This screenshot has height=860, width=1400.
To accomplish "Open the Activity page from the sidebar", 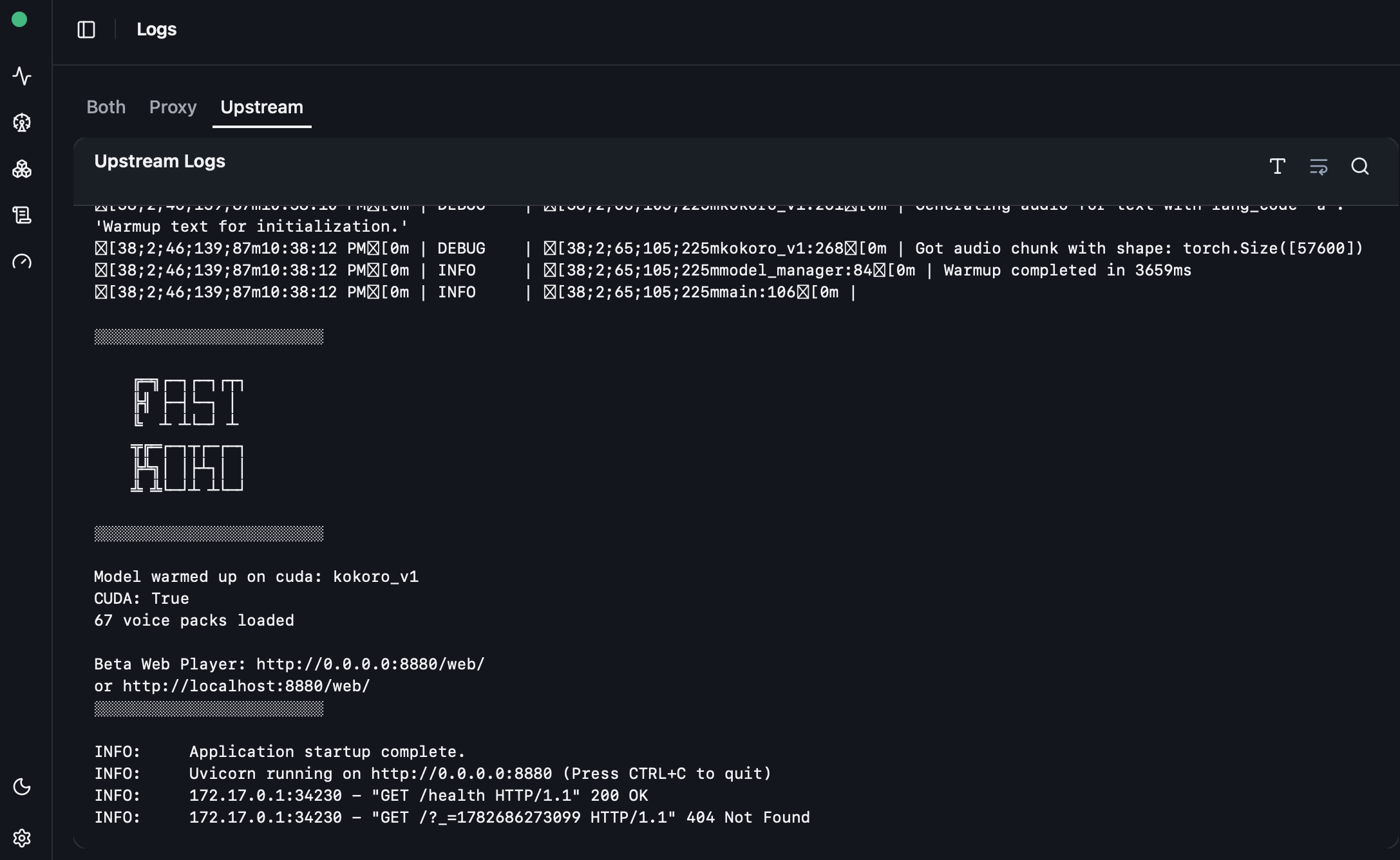I will click(22, 76).
